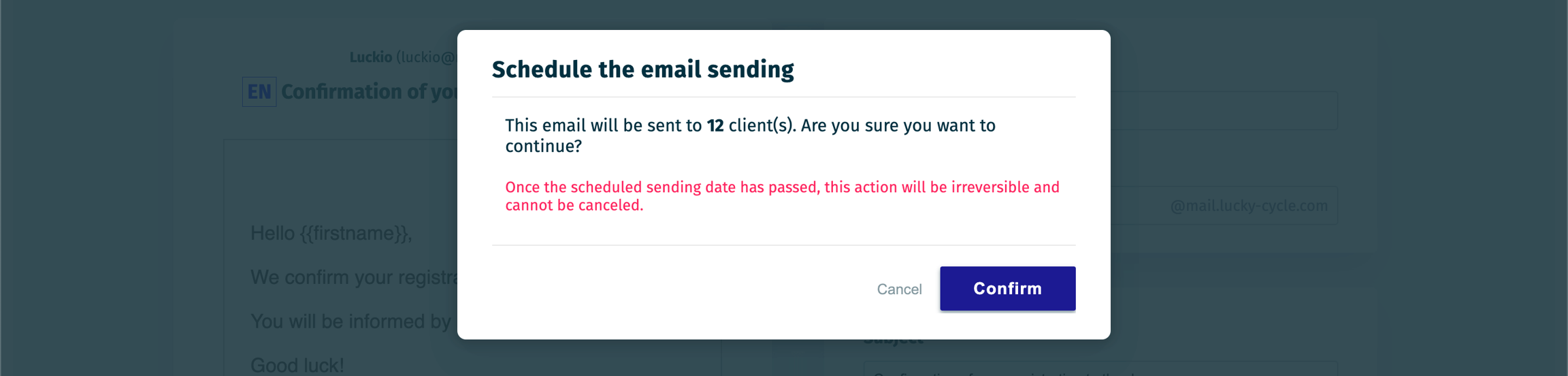Click the 'Schedule the email sending' dialog title
Screen dimensions: 1568x376
642,69
